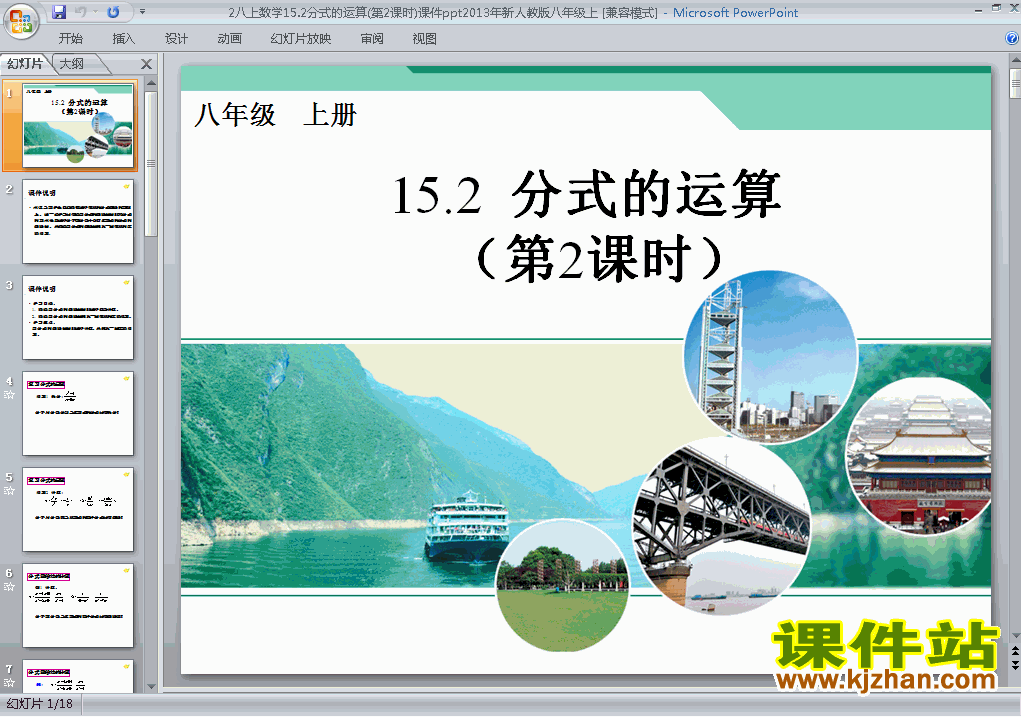
Task: Switch to the 大纲 outline tab
Action: coord(72,64)
